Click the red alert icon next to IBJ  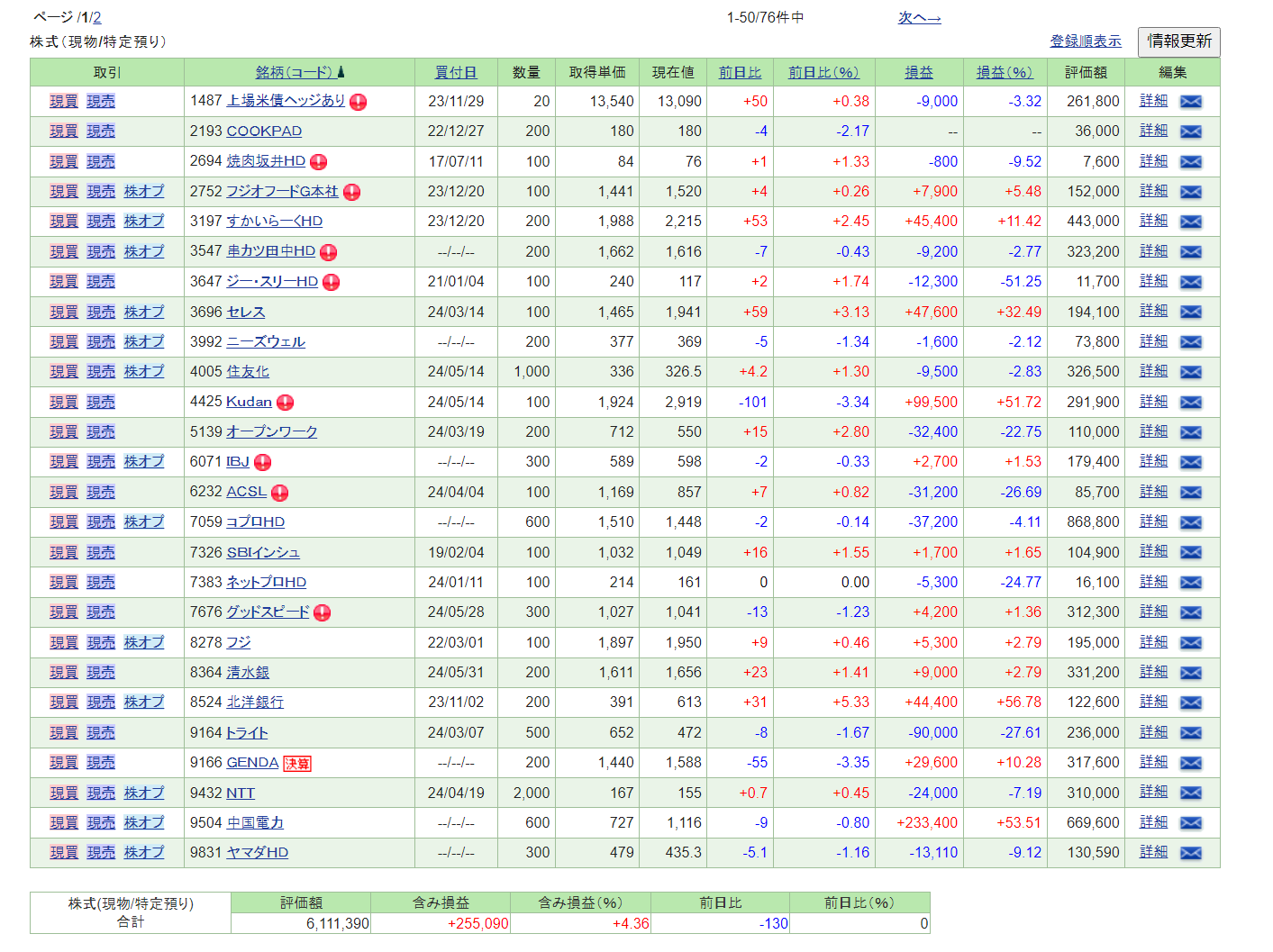(x=263, y=463)
